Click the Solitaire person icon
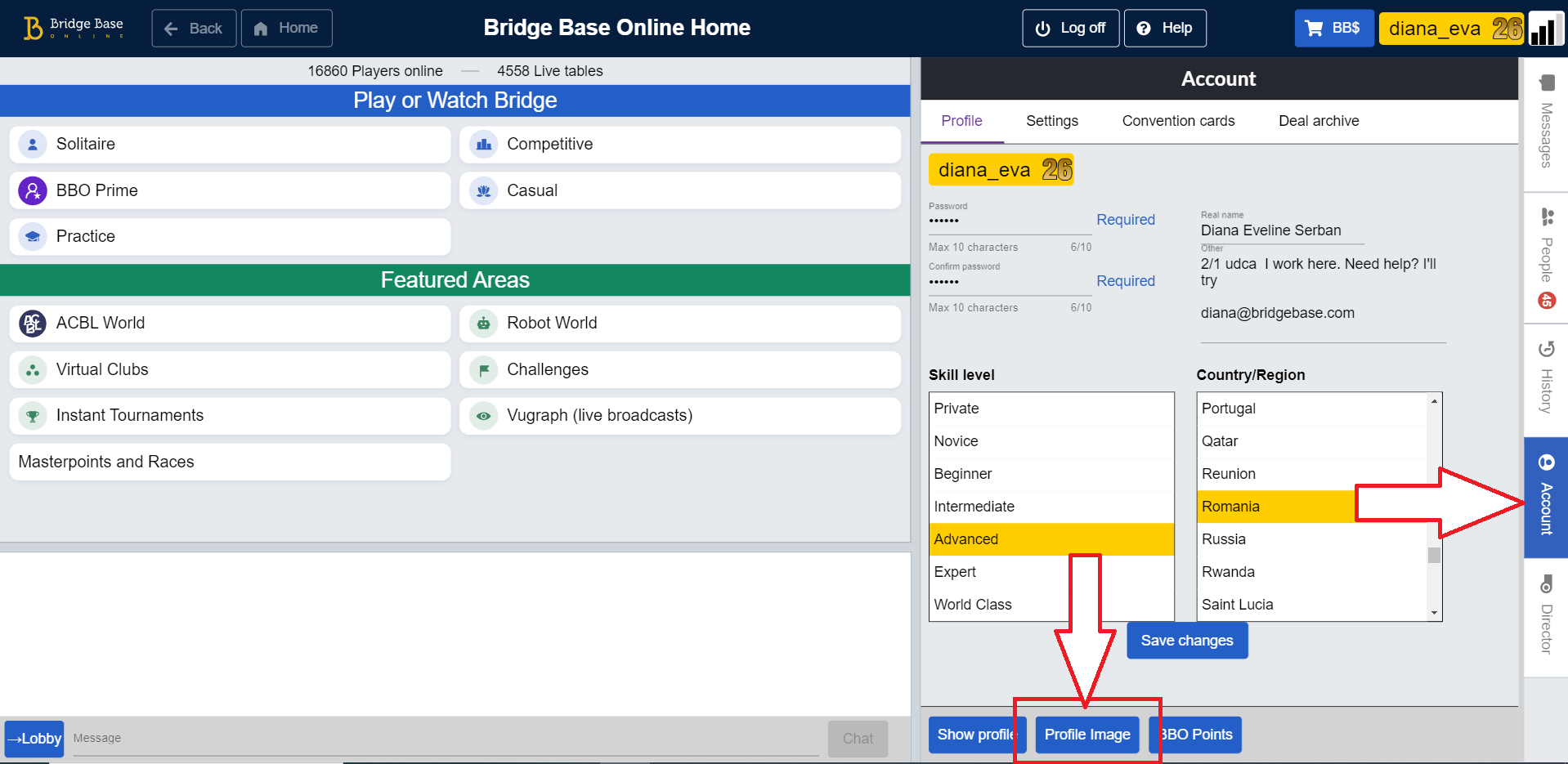Image resolution: width=1568 pixels, height=764 pixels. click(x=33, y=145)
